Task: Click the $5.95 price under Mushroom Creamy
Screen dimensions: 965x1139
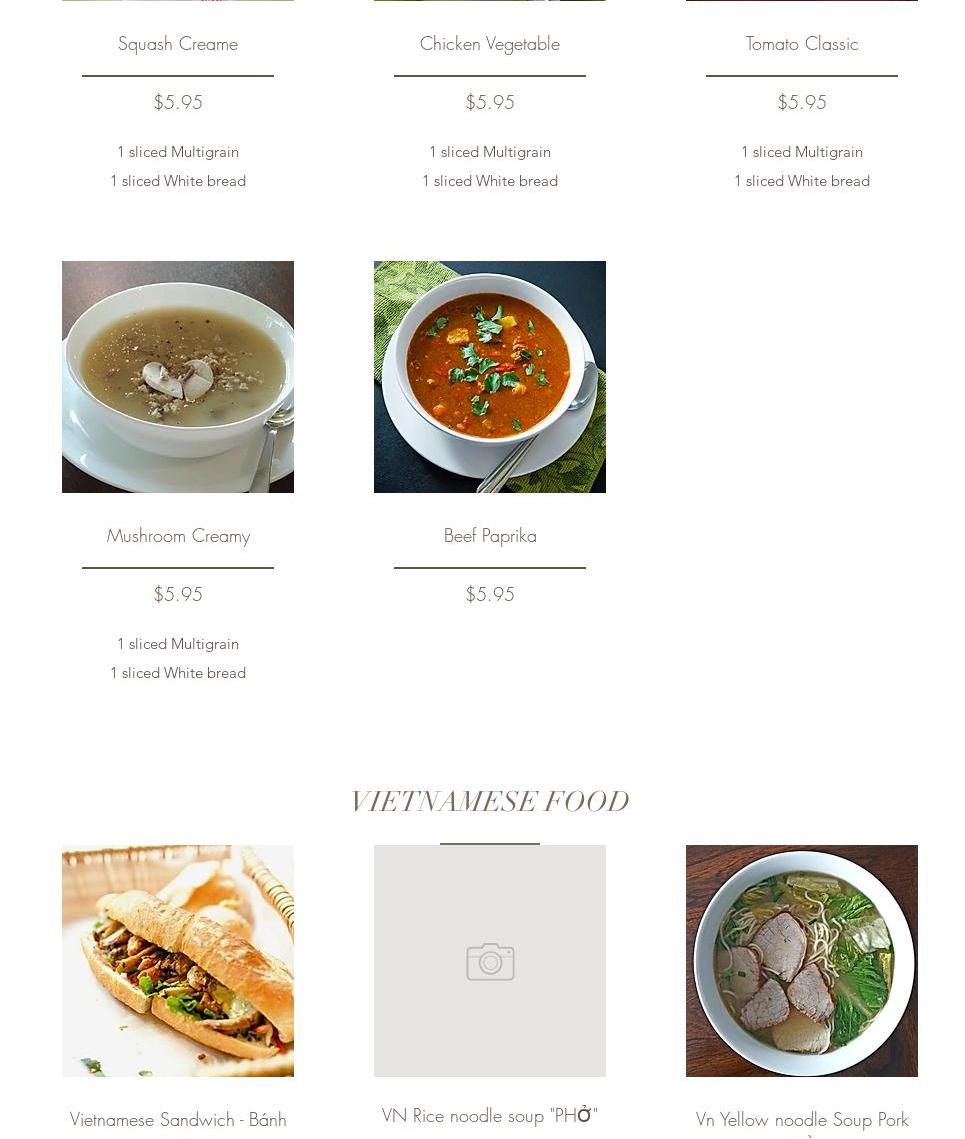Action: (178, 594)
